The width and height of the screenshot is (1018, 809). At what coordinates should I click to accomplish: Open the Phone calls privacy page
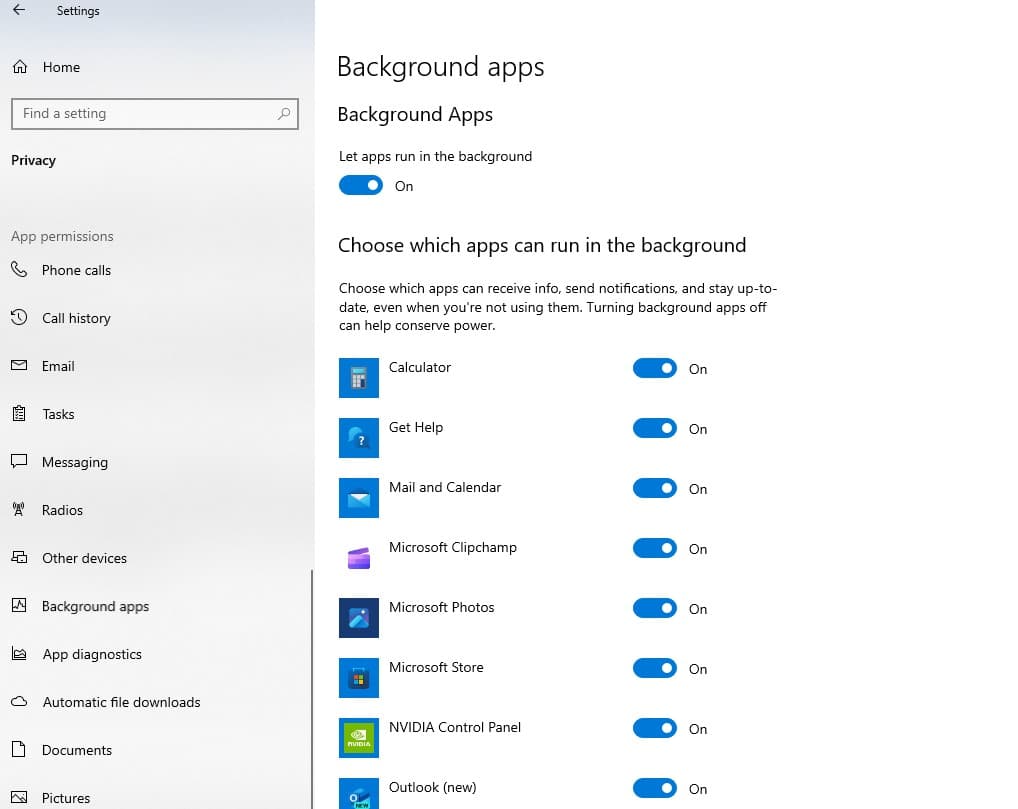tap(76, 270)
